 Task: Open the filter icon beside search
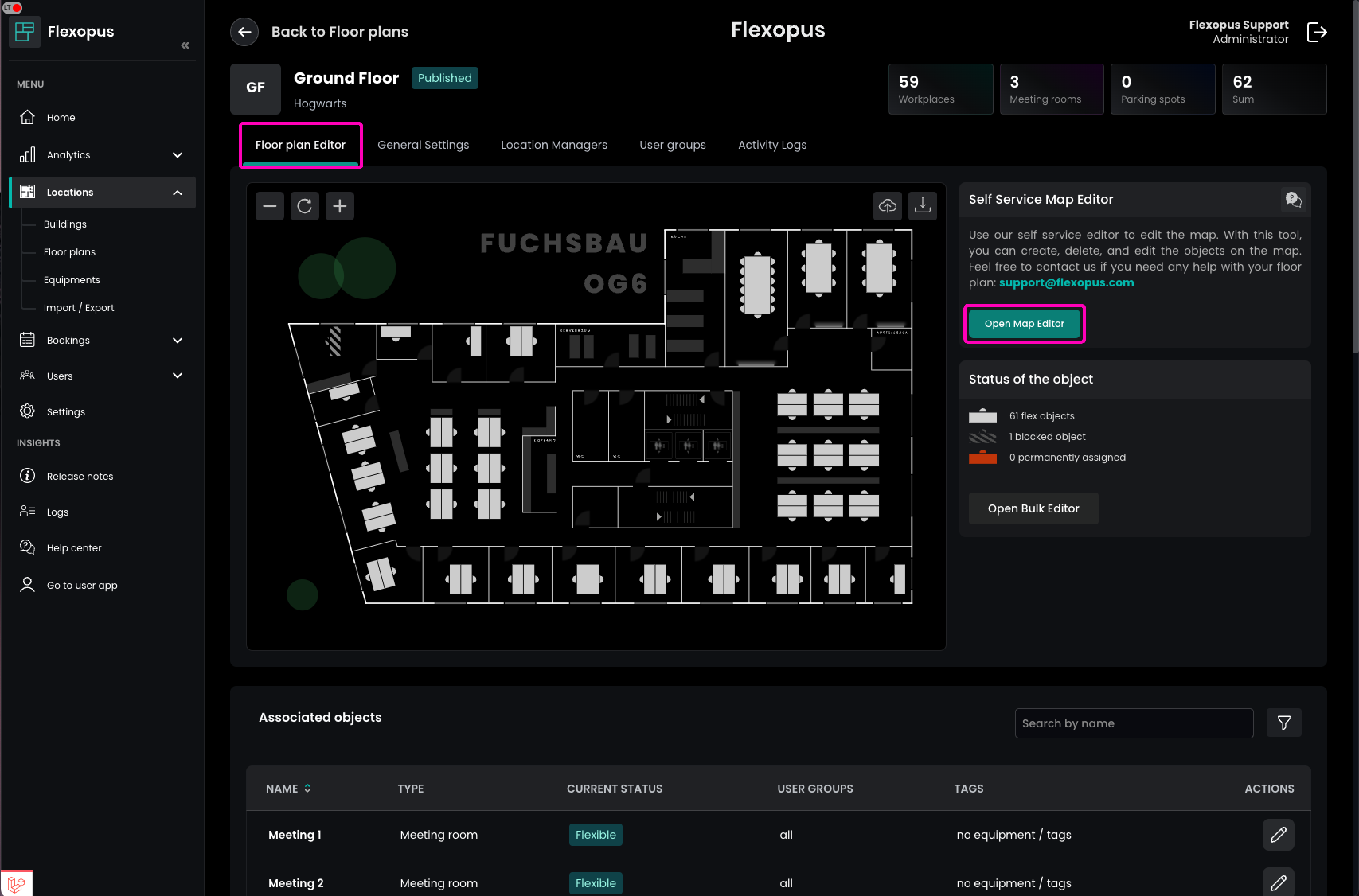[1283, 723]
